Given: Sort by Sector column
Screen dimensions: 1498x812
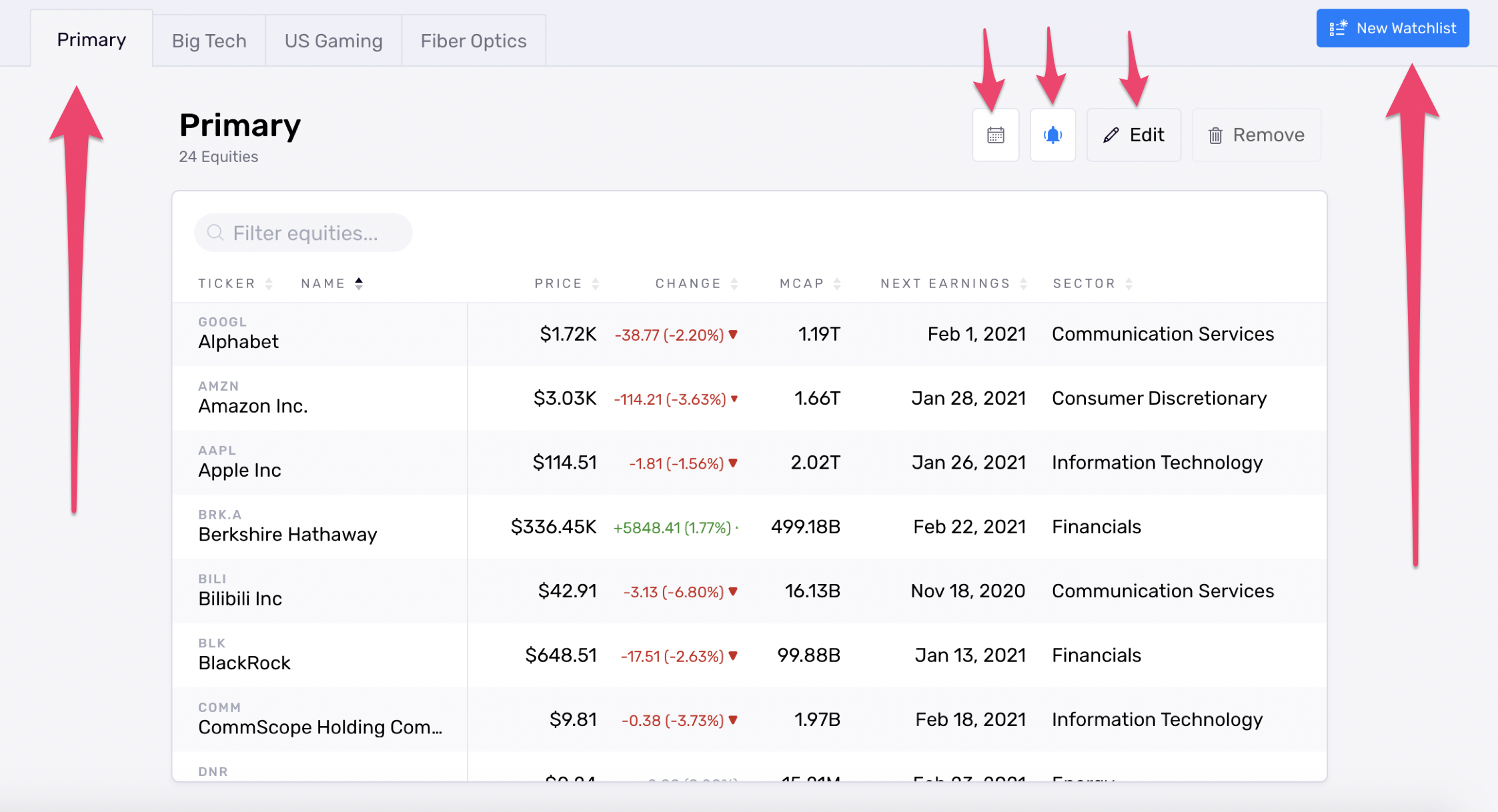Looking at the screenshot, I should pos(1092,283).
